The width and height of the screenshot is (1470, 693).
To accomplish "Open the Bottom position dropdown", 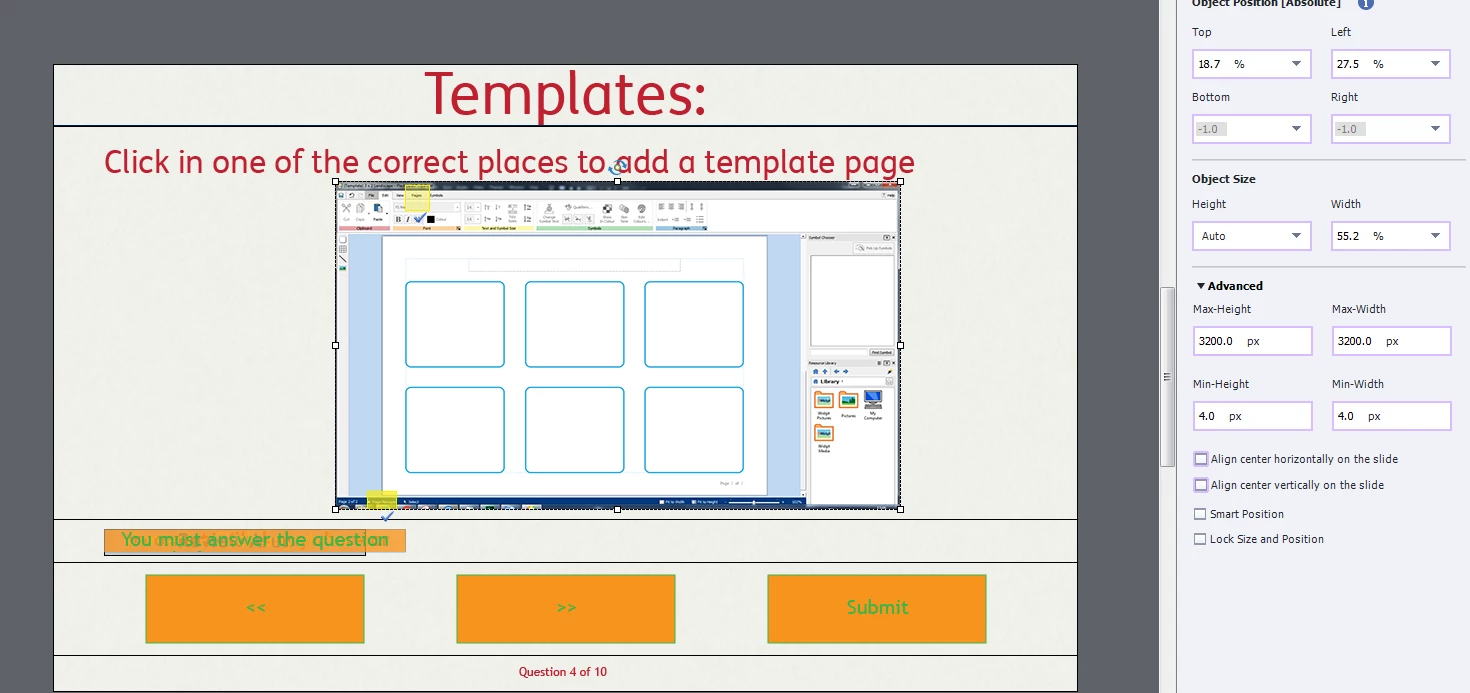I will [x=1296, y=129].
